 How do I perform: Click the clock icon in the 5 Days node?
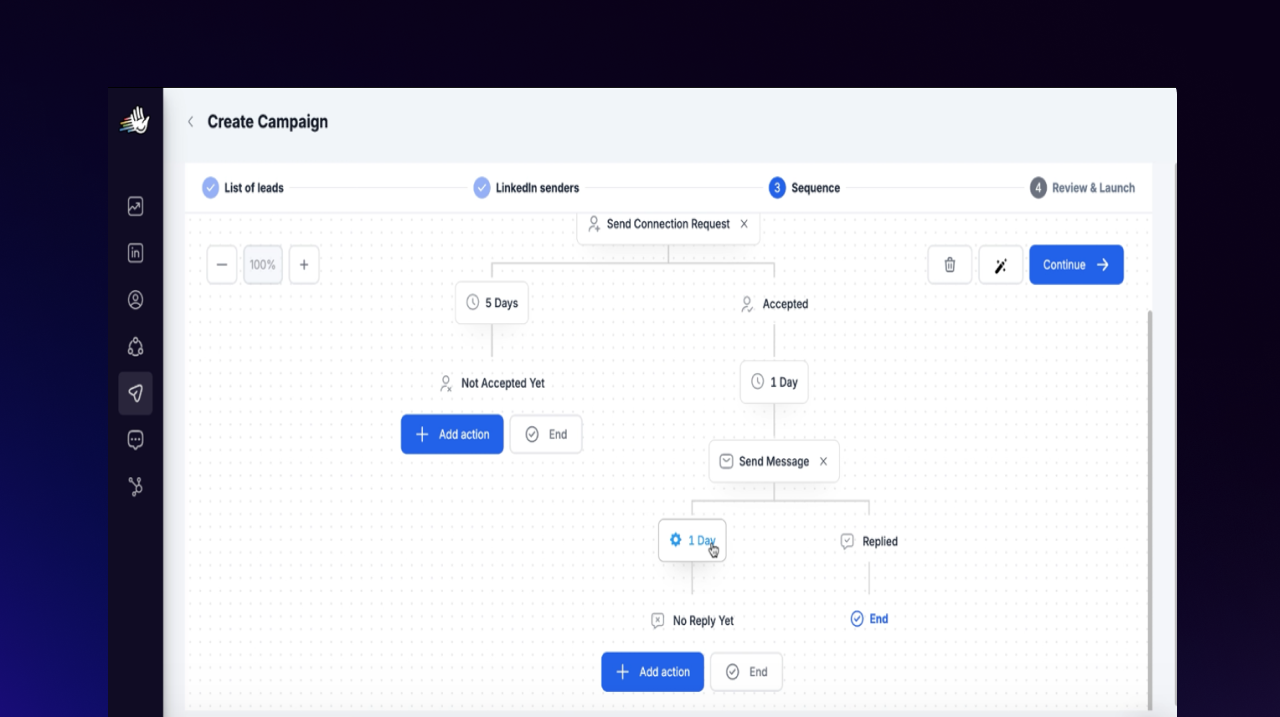pos(473,303)
